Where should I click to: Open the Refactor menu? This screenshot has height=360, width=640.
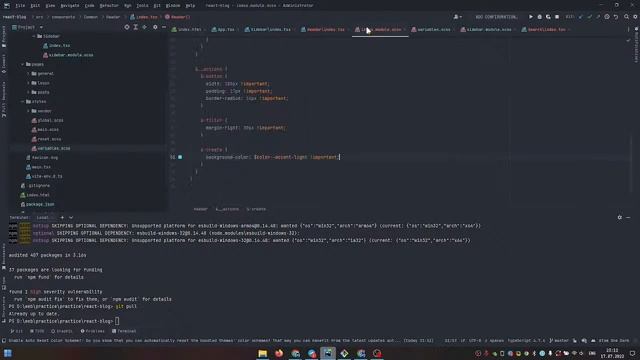click(x=109, y=6)
